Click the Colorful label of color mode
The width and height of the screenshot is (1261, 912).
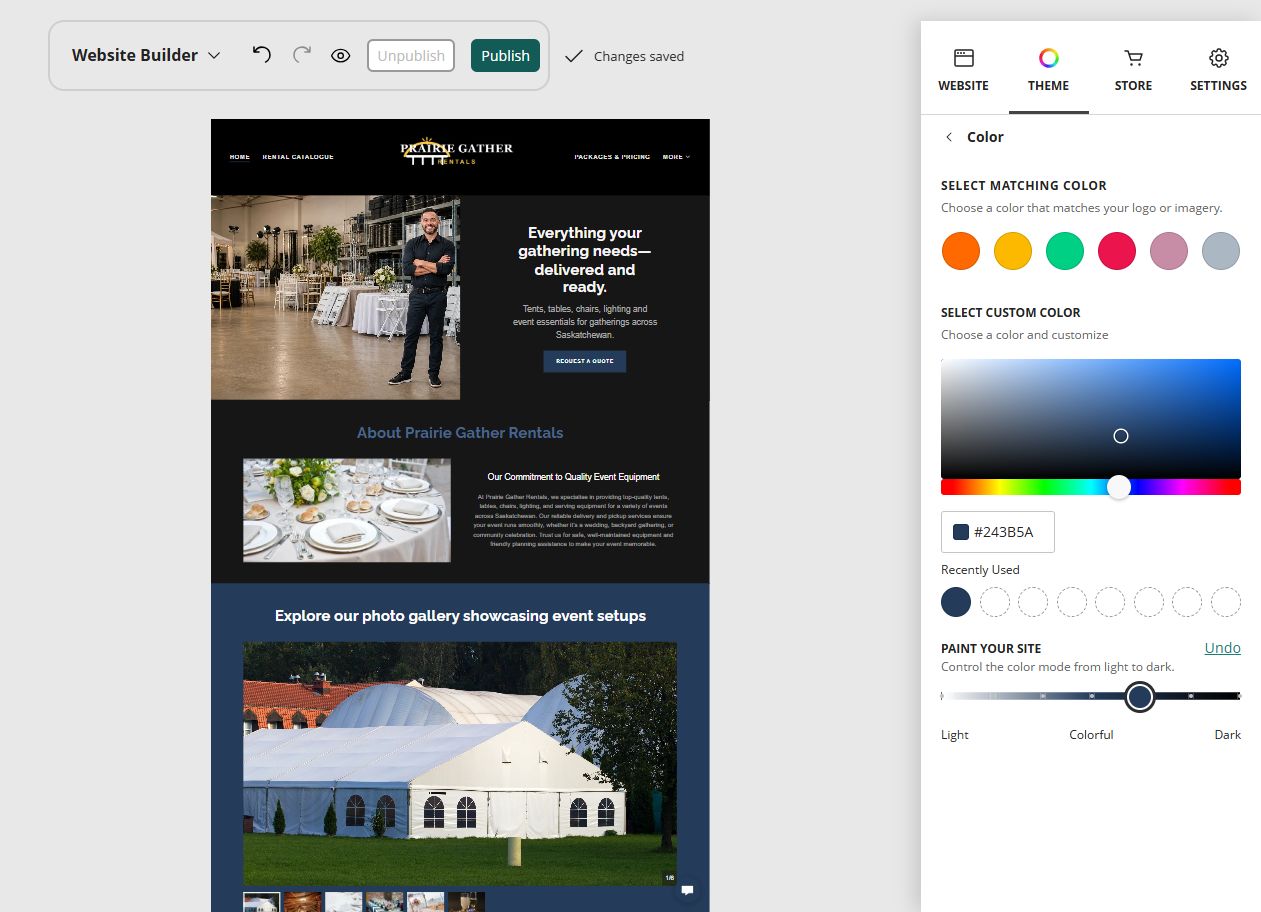point(1091,735)
